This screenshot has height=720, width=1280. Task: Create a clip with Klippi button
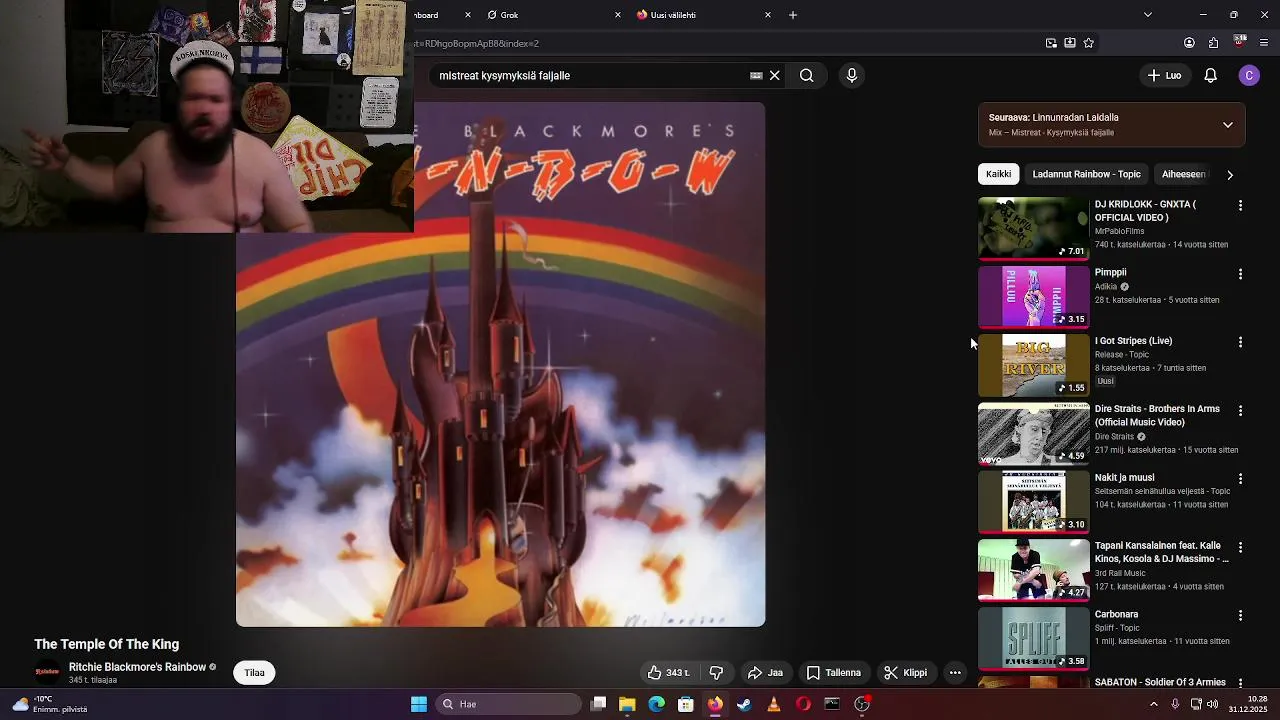905,673
